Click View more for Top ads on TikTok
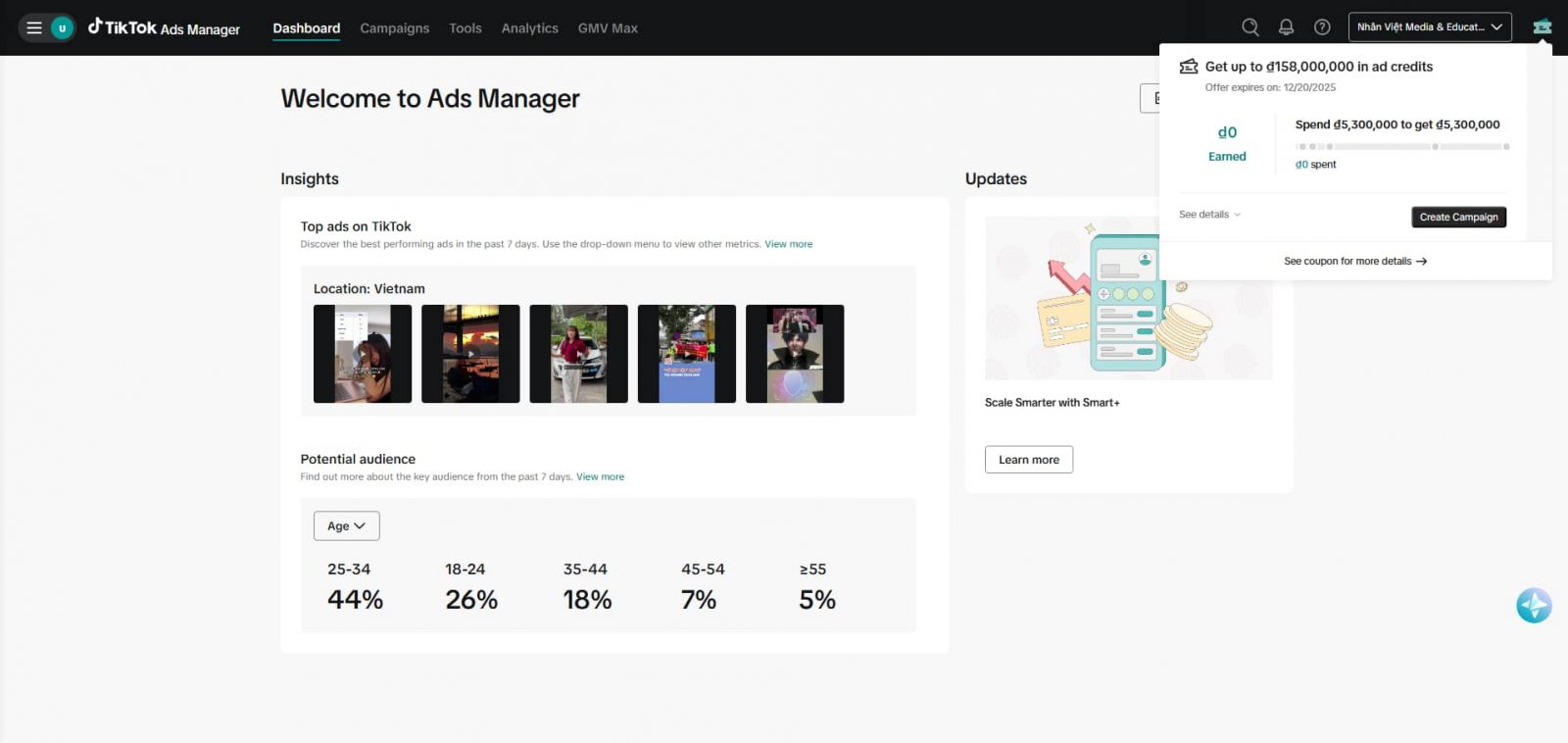This screenshot has width=1568, height=743. 789,244
